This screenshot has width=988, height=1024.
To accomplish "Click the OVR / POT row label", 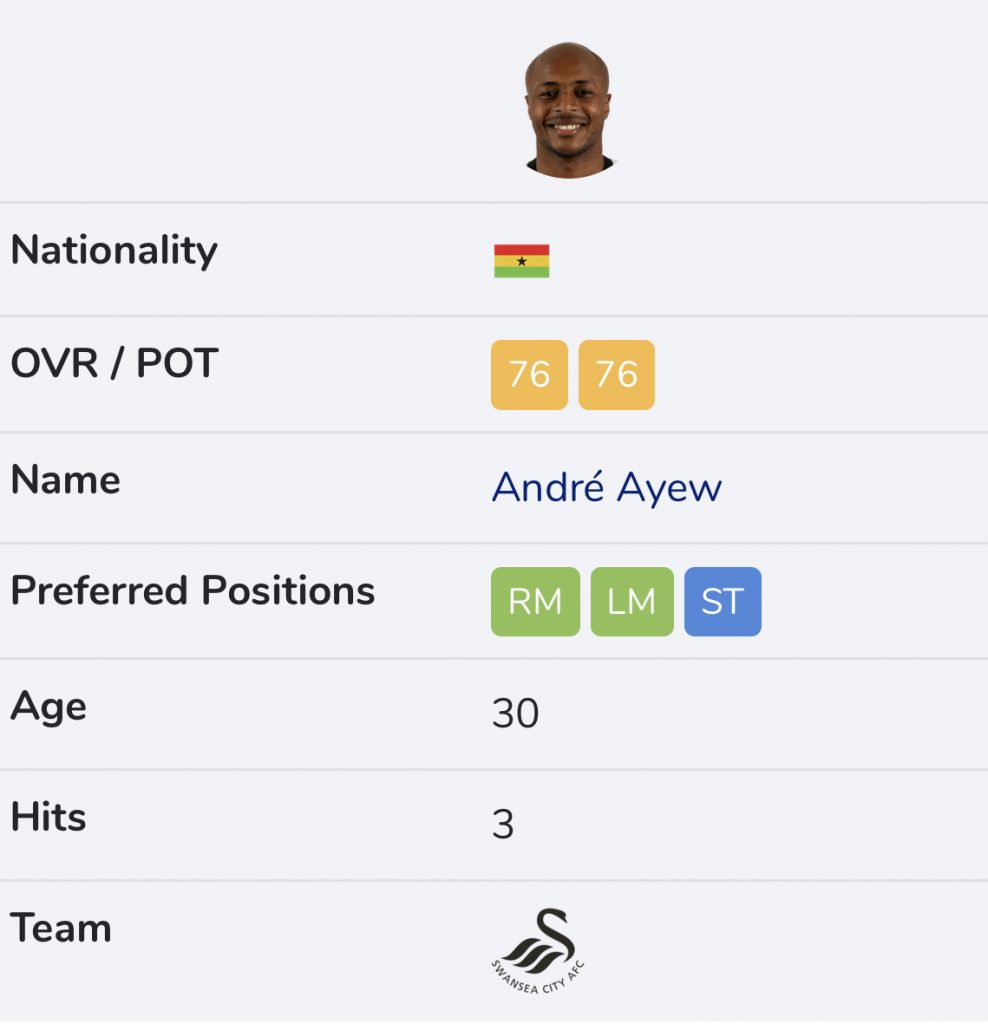I will pos(114,363).
